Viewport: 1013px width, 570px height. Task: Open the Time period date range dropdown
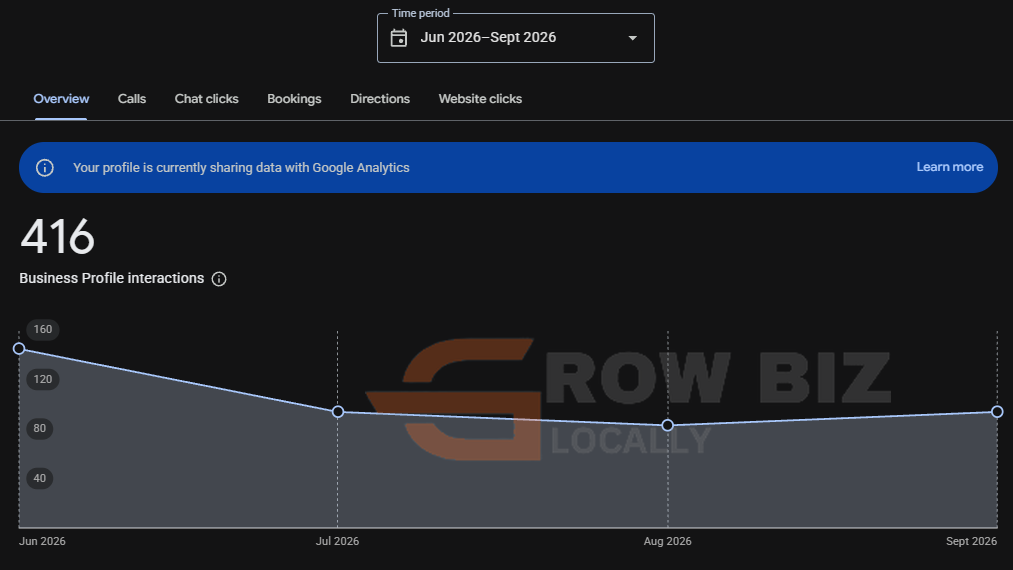tap(516, 38)
